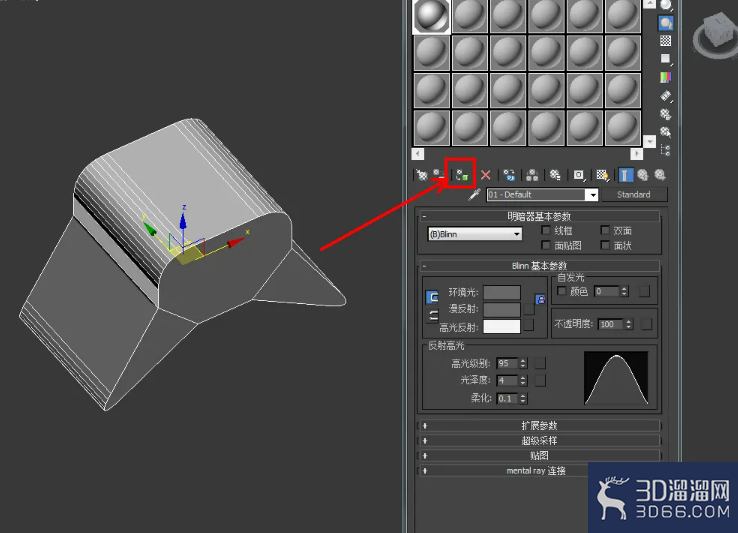
Task: Click the 不透明度 spinner arrows
Action: pyautogui.click(x=629, y=324)
